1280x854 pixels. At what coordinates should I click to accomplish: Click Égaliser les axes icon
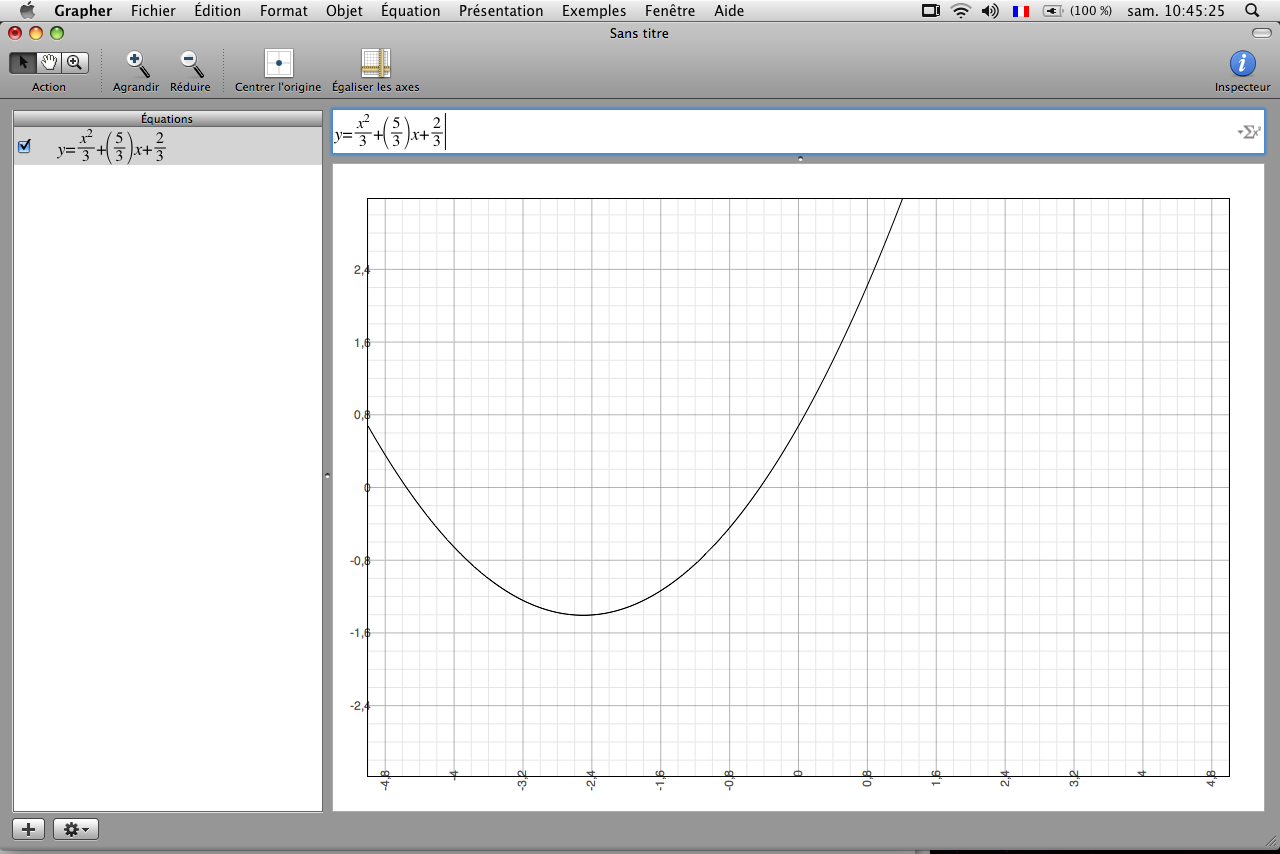pyautogui.click(x=376, y=64)
